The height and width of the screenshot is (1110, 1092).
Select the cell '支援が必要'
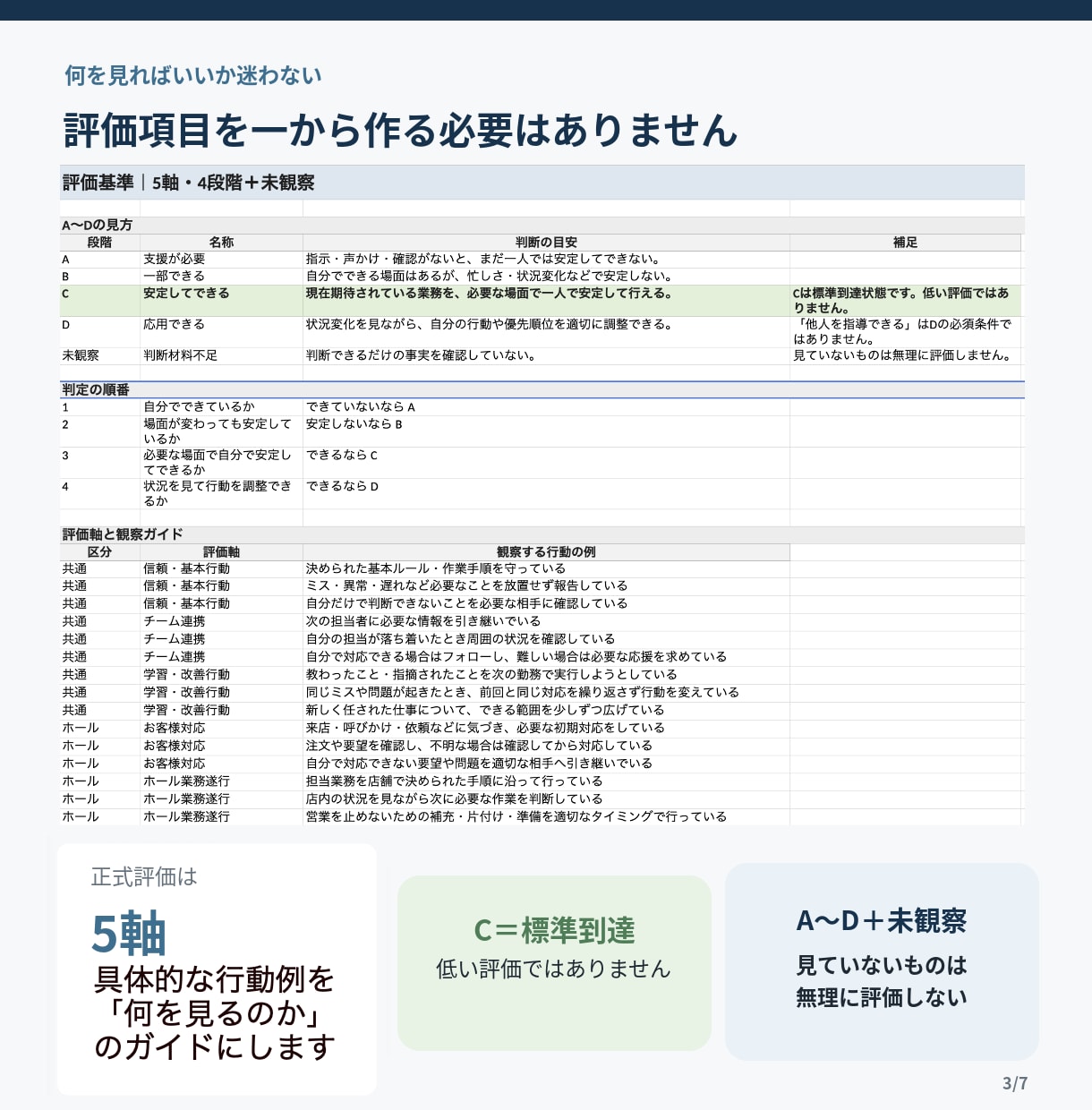[x=175, y=259]
